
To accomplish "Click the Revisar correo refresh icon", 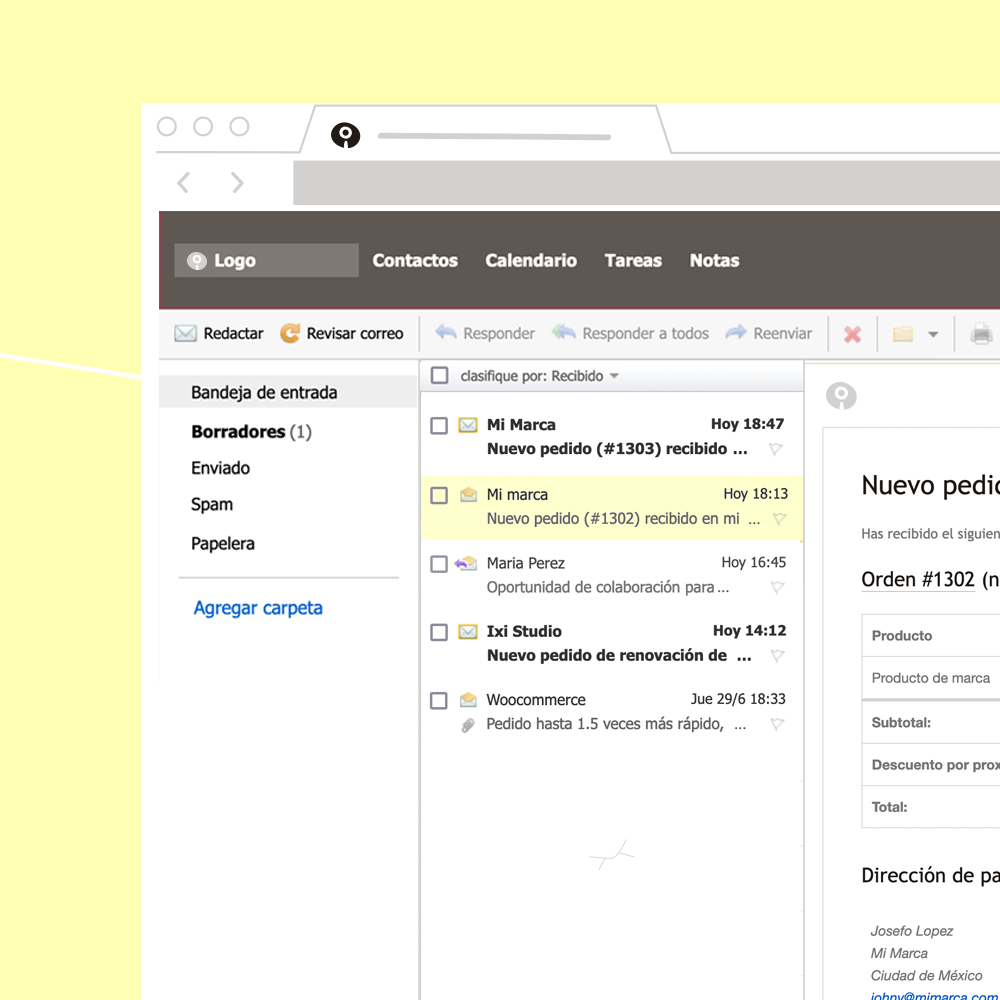I will tap(290, 333).
